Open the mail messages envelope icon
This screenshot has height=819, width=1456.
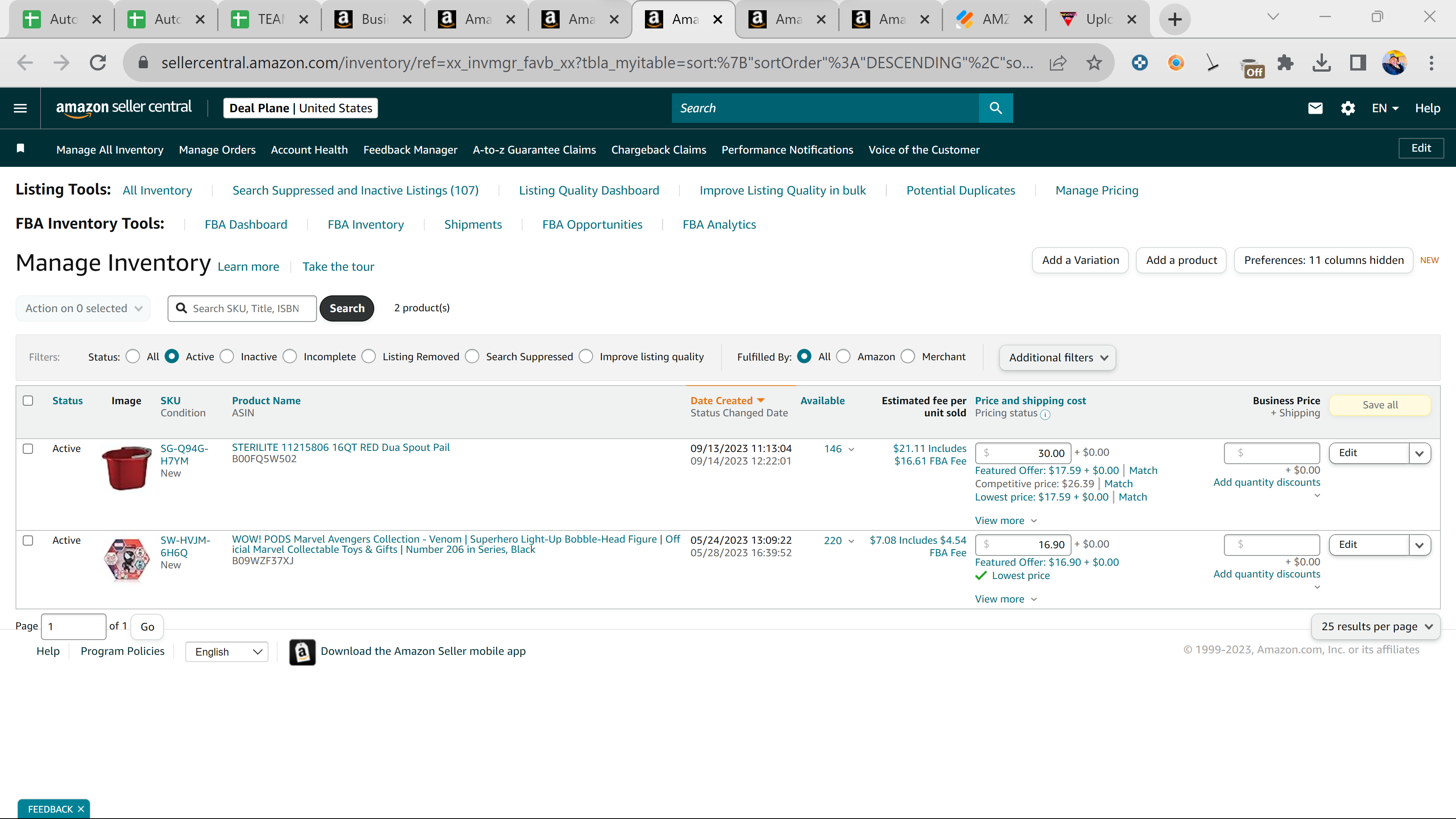[1315, 108]
